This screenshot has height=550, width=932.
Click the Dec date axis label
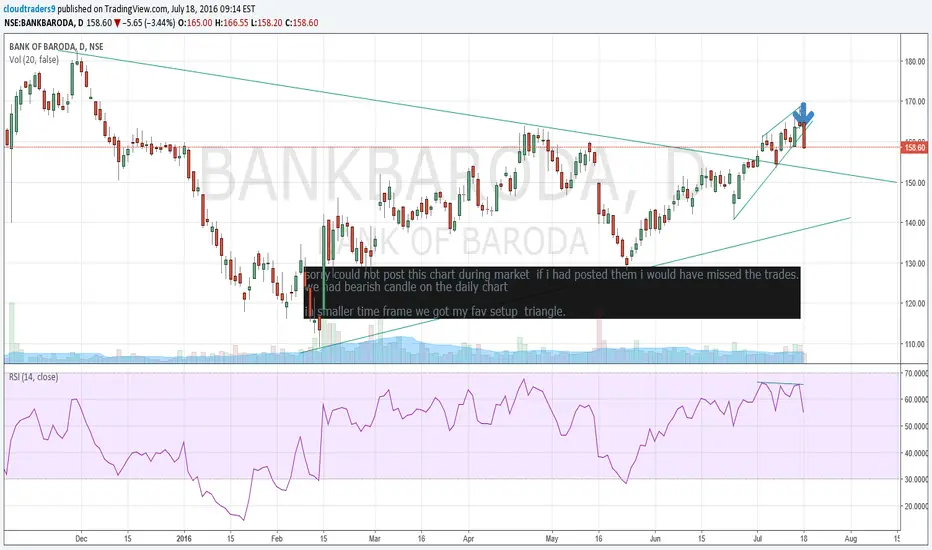click(x=81, y=539)
